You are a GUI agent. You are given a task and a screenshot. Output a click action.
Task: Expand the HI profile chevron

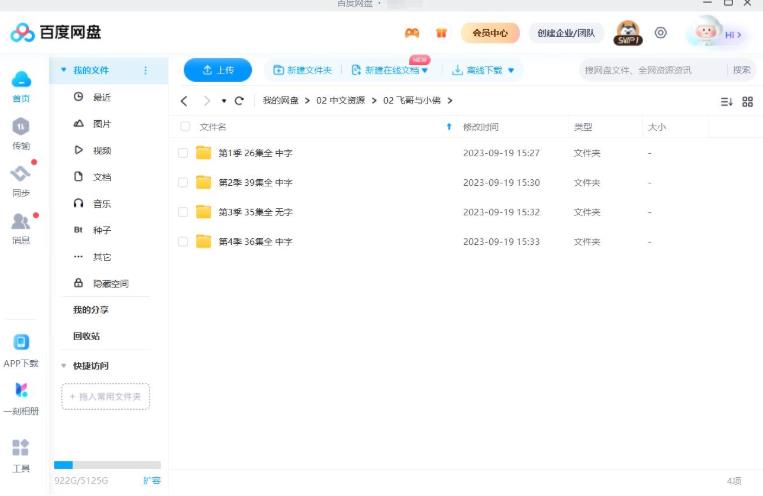tap(739, 35)
